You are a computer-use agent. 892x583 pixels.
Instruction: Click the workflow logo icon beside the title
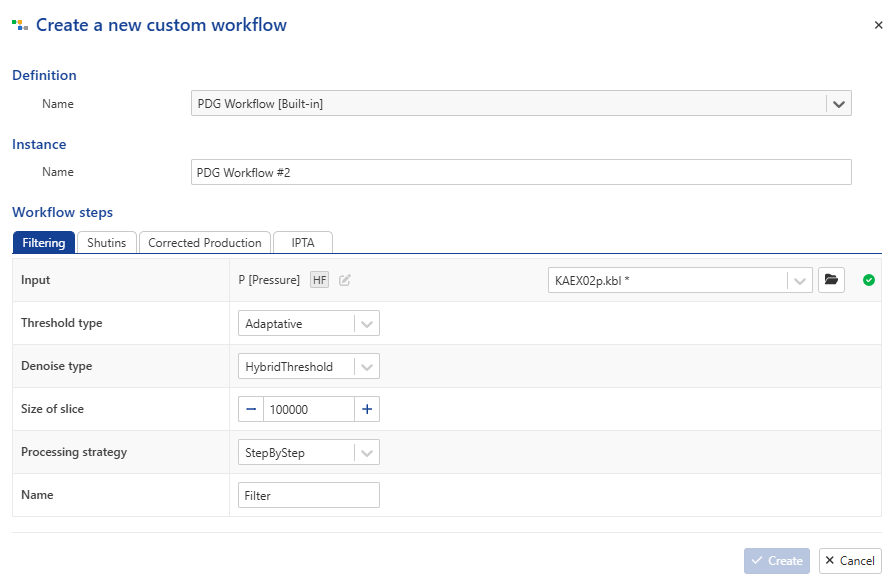20,25
